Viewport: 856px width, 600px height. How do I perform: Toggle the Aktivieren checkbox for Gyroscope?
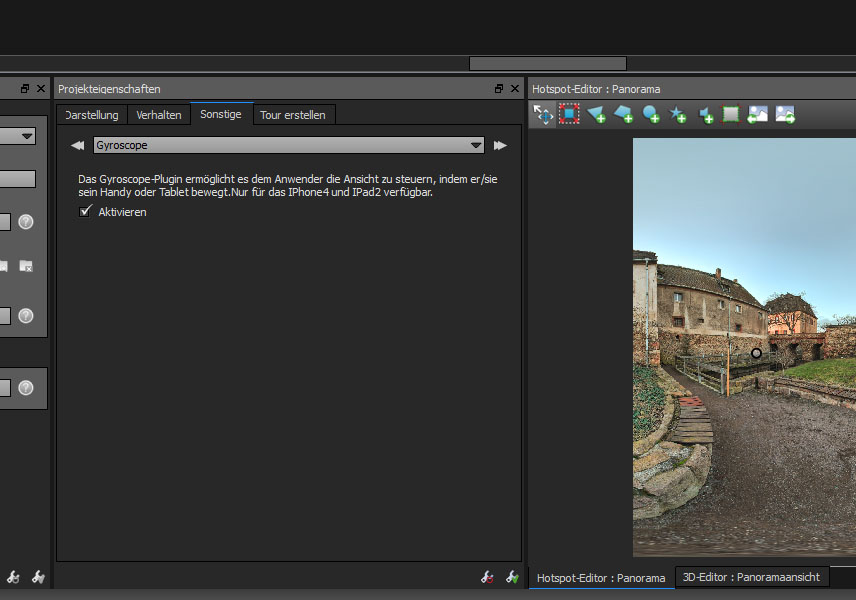(x=86, y=211)
